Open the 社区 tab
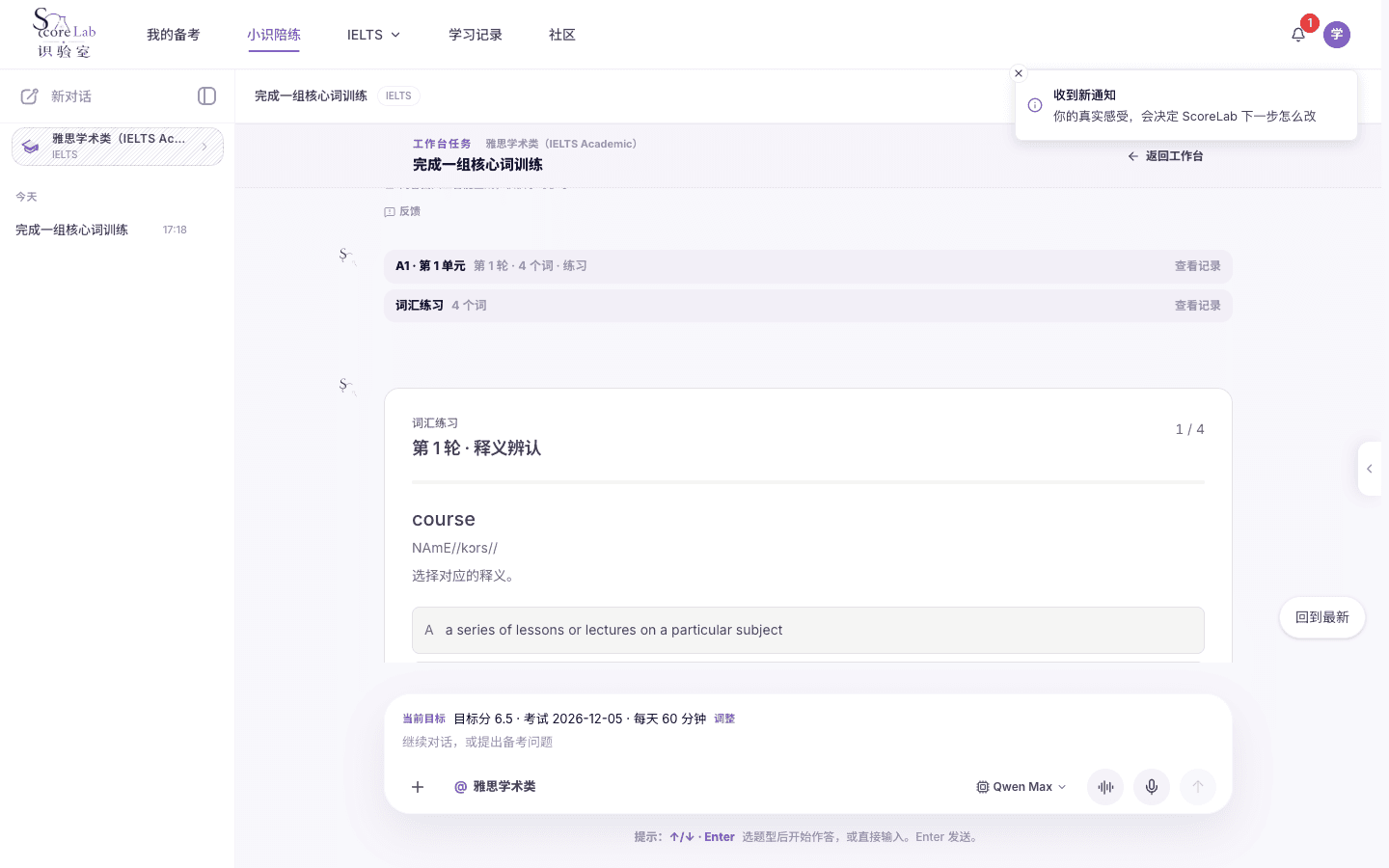1389x868 pixels. coord(562,35)
